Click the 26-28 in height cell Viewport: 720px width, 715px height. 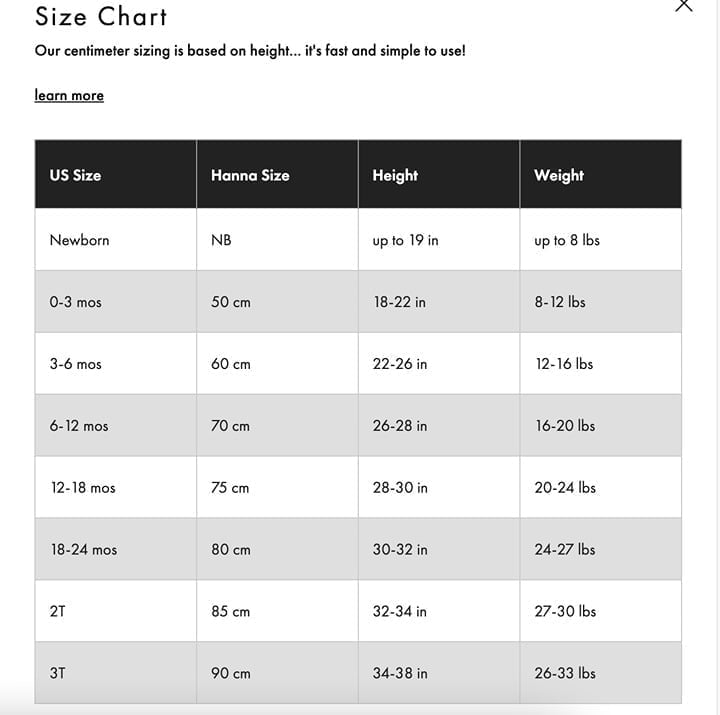(439, 426)
